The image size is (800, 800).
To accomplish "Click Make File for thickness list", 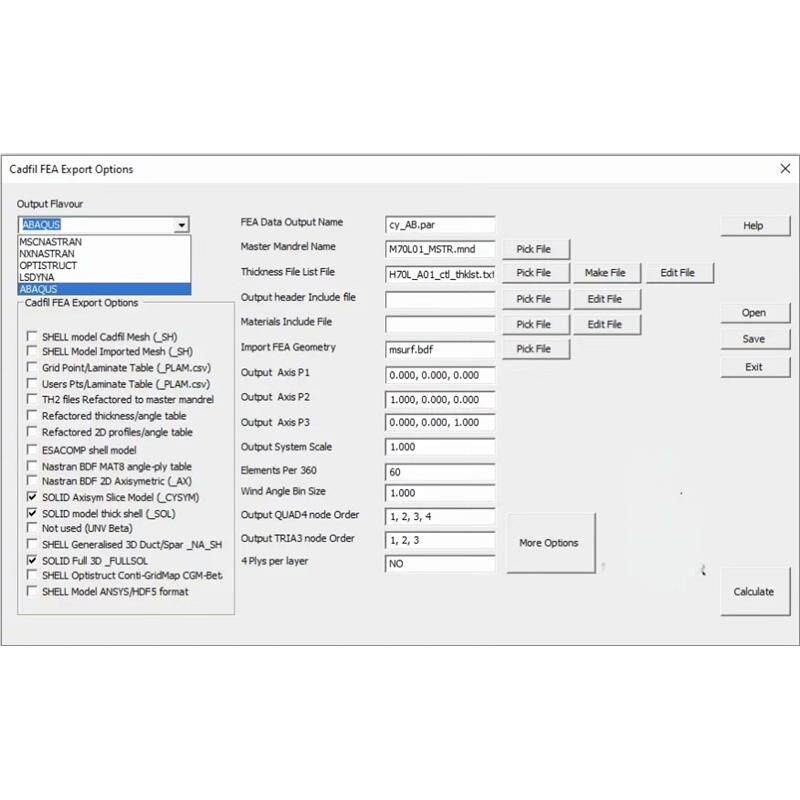I will coord(607,273).
